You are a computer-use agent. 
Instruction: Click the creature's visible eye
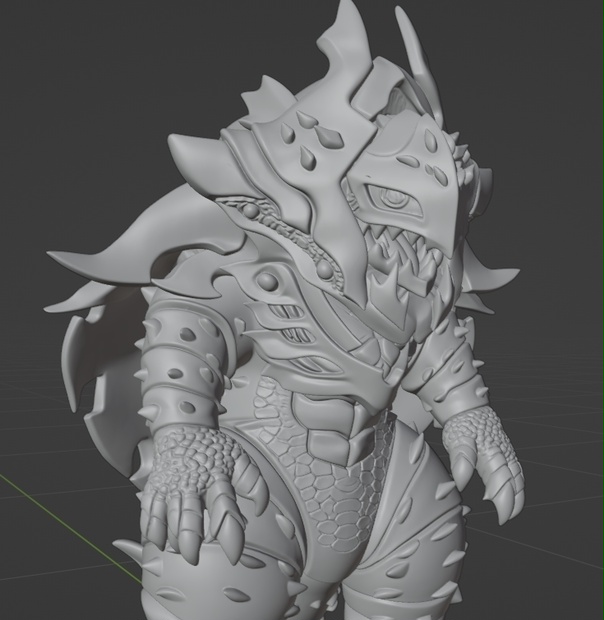point(393,199)
